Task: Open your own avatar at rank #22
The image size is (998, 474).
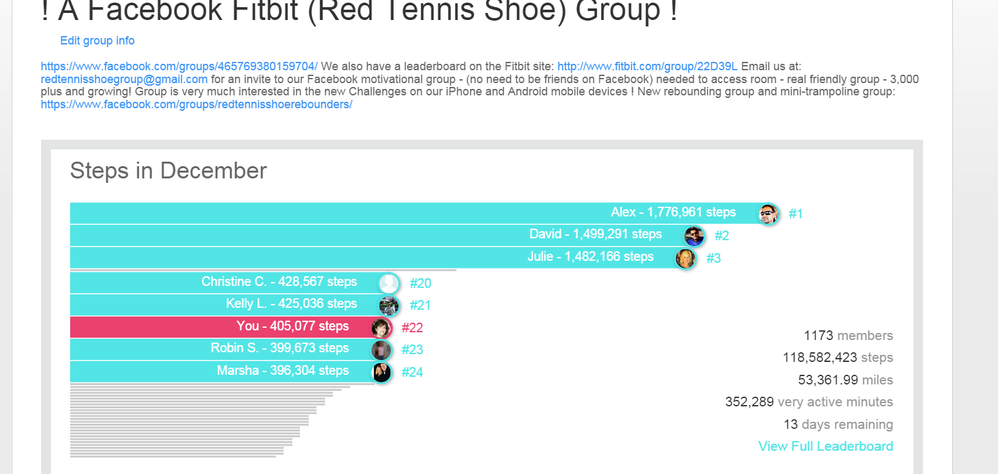Action: pyautogui.click(x=381, y=328)
